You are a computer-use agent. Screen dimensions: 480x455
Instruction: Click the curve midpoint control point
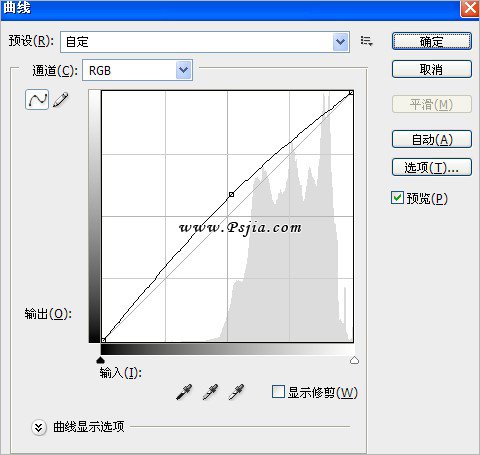tap(231, 194)
